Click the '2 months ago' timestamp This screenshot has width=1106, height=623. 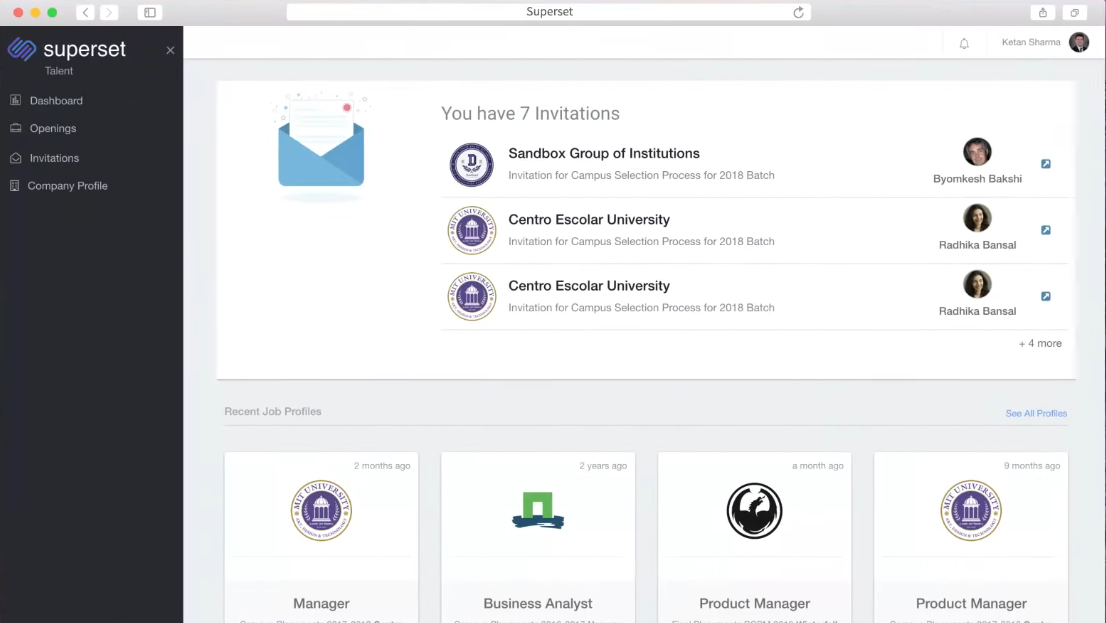pos(382,466)
